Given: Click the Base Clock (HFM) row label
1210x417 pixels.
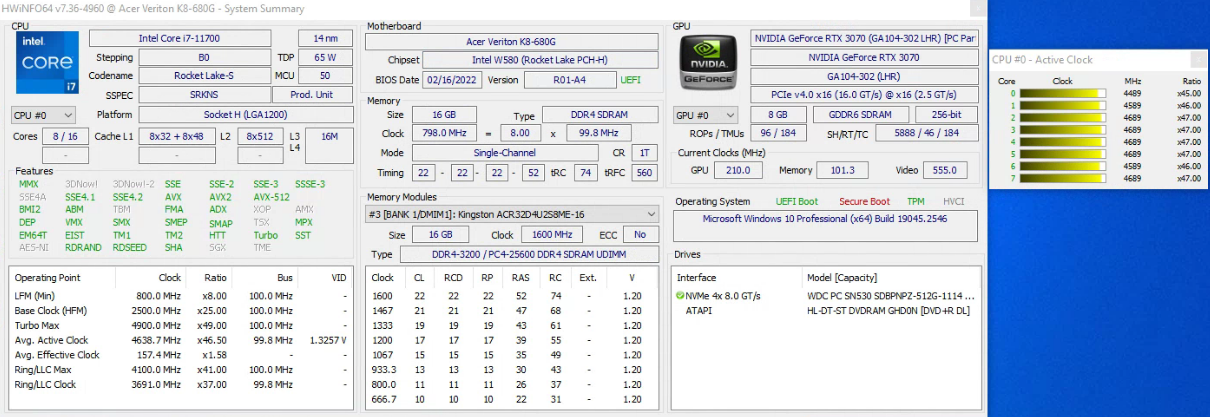Looking at the screenshot, I should 51,311.
